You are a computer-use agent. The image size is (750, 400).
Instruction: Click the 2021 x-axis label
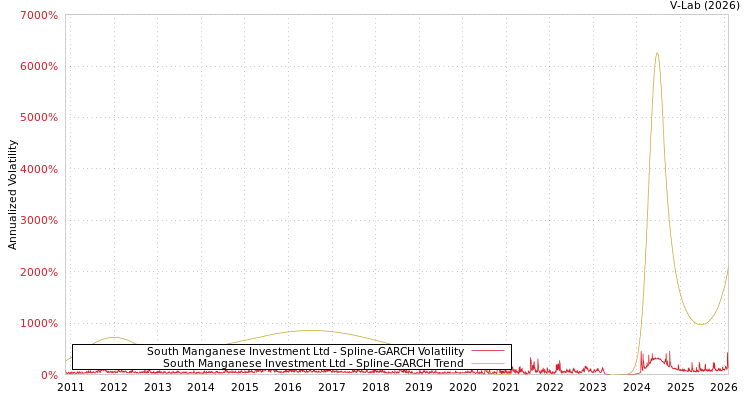click(506, 387)
